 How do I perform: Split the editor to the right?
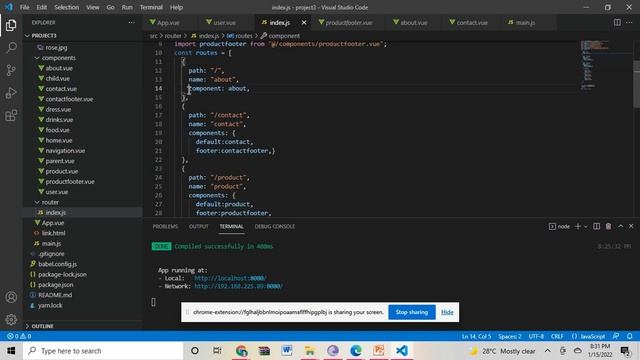(617, 22)
